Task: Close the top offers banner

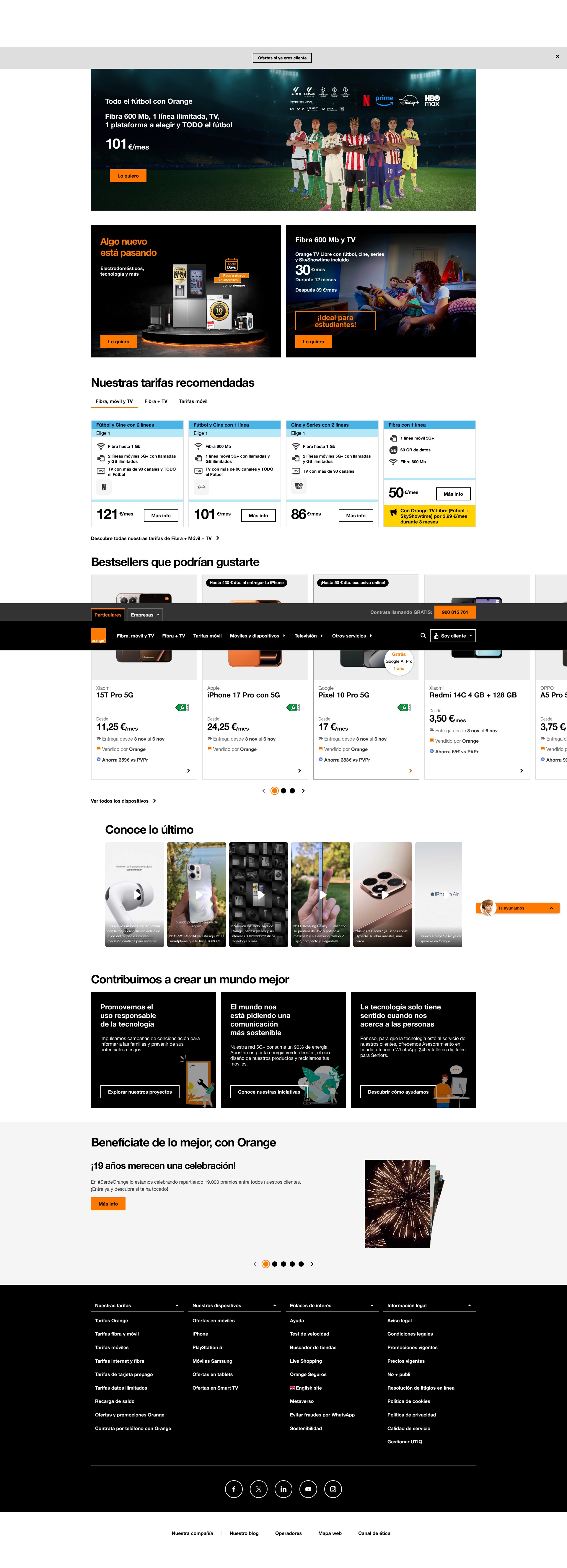Action: click(x=557, y=57)
